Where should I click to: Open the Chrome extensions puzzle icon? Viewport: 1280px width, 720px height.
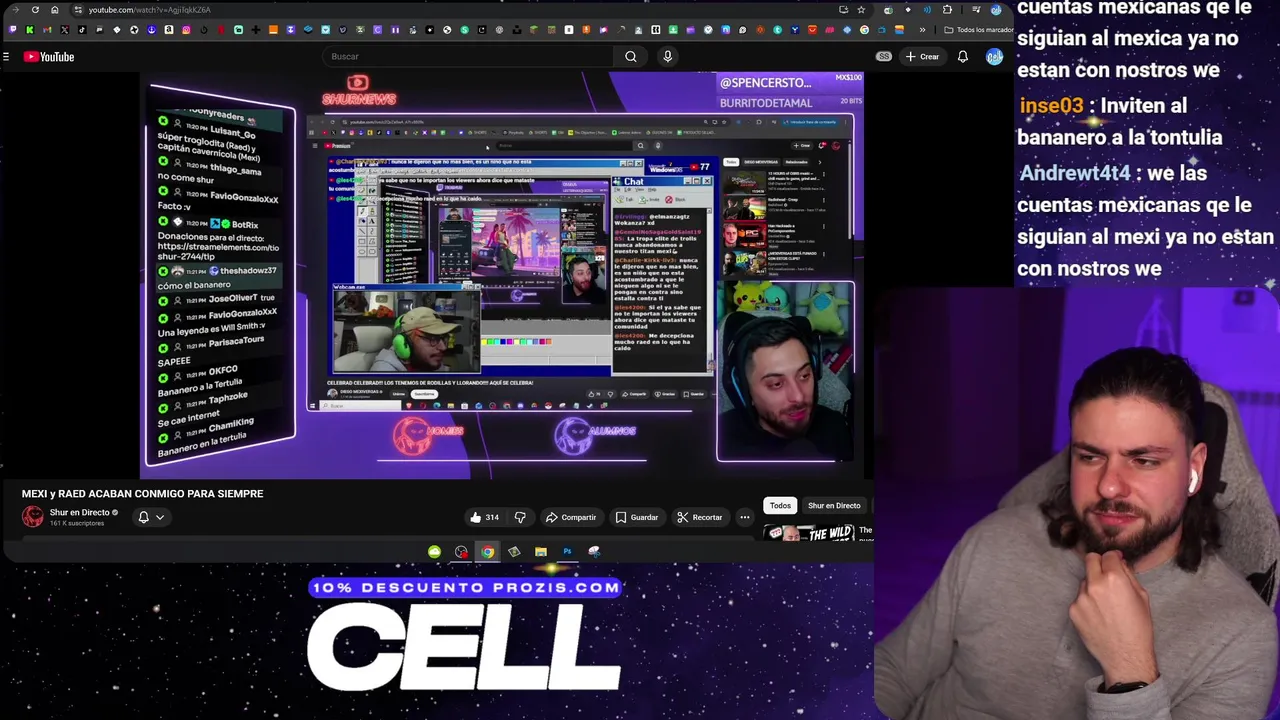click(x=947, y=10)
